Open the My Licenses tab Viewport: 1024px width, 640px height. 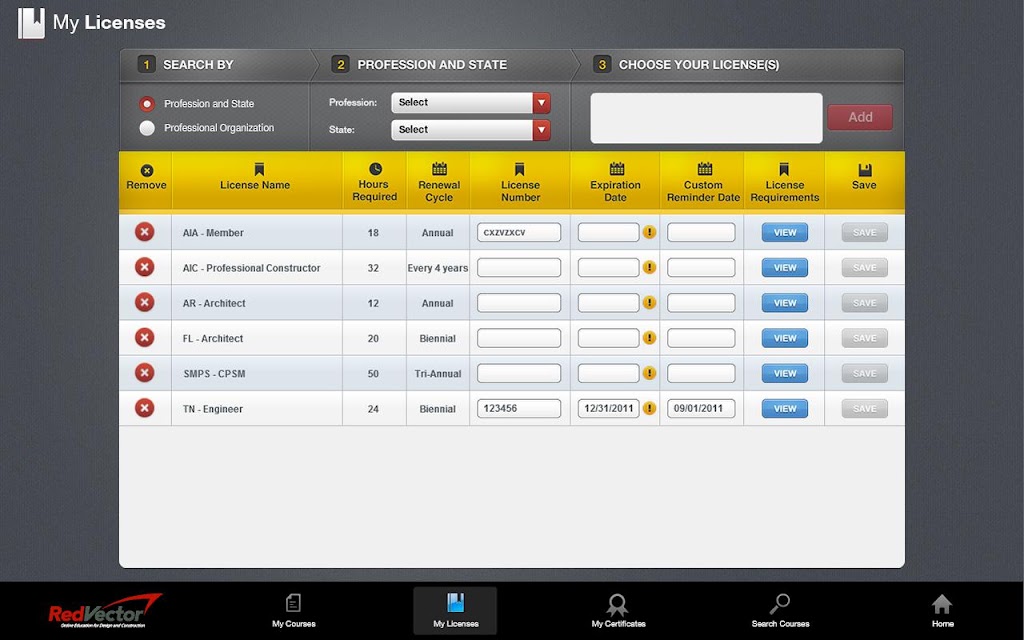[455, 611]
